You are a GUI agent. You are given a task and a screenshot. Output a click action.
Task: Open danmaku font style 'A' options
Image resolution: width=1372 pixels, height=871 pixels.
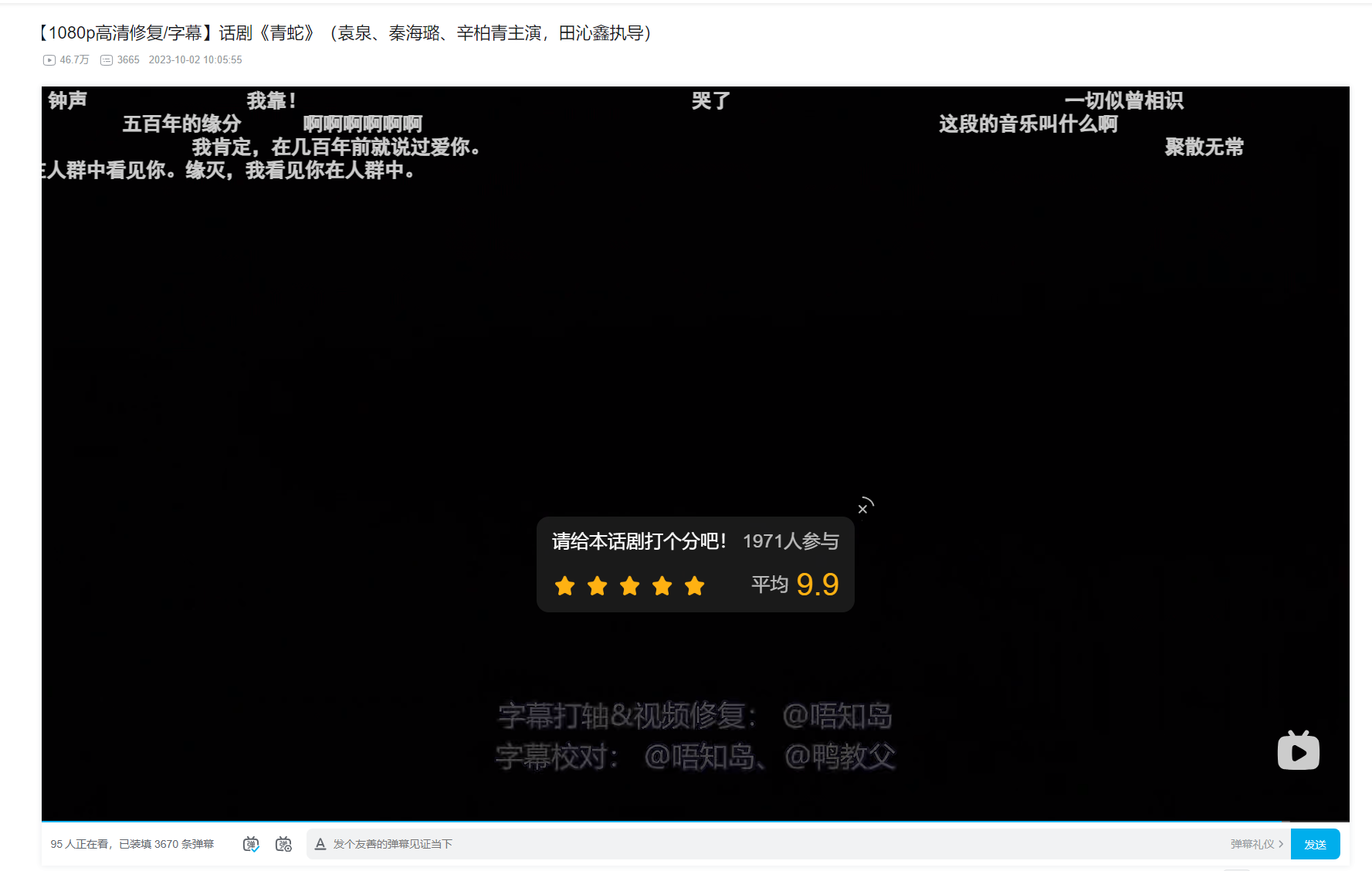point(320,844)
